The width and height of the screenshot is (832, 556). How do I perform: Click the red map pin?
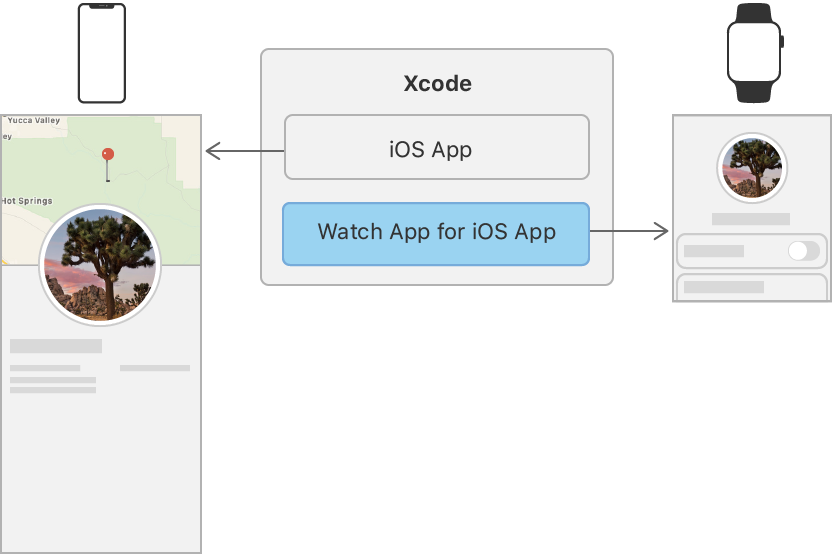click(x=108, y=155)
